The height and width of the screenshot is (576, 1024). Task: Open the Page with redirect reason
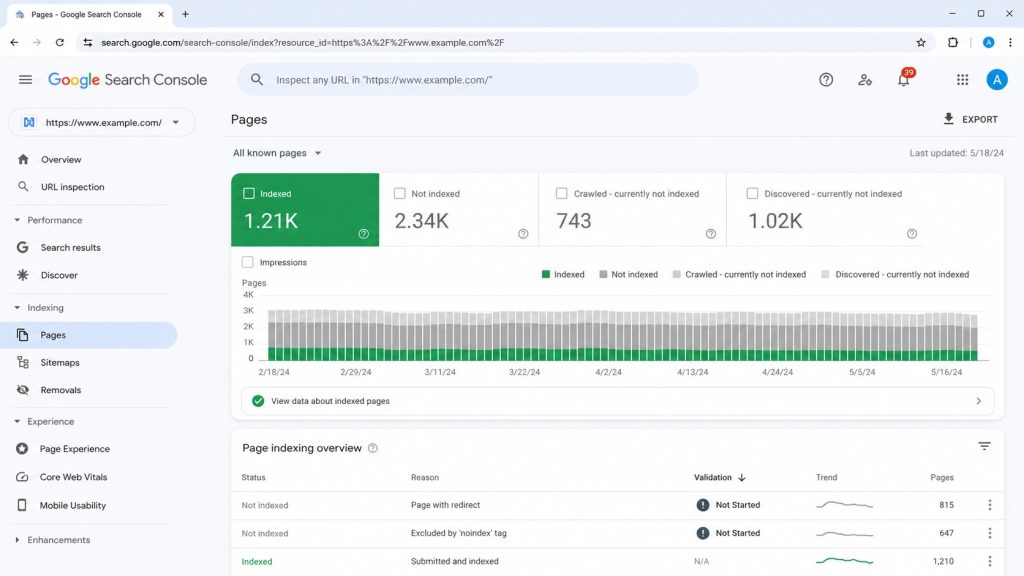click(x=445, y=505)
